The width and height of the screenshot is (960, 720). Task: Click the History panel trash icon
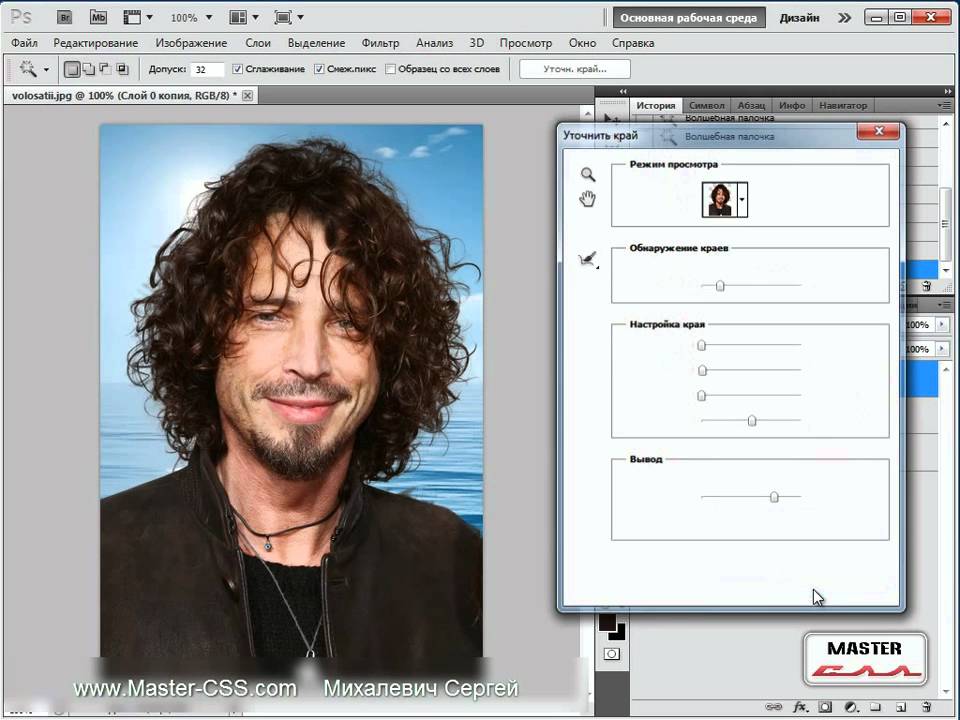tap(926, 286)
